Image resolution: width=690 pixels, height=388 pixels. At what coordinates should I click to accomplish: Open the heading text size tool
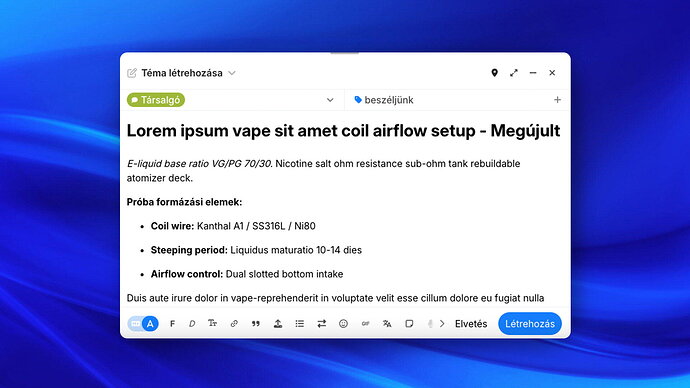point(213,324)
